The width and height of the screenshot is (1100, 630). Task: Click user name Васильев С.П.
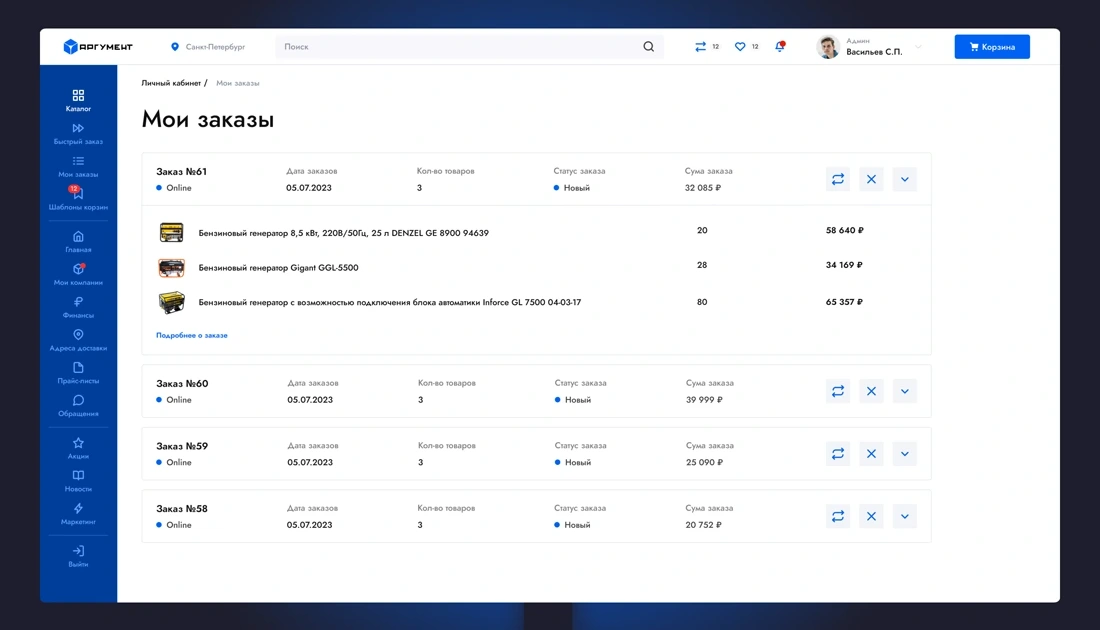click(x=874, y=52)
